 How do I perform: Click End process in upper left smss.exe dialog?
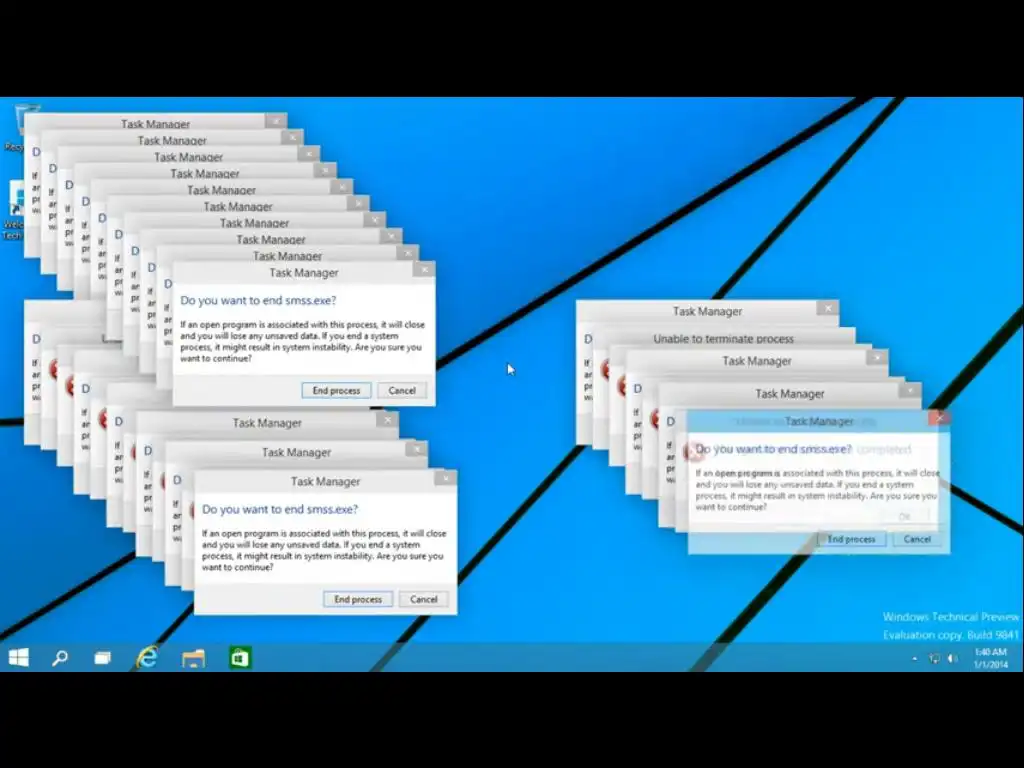click(x=336, y=391)
